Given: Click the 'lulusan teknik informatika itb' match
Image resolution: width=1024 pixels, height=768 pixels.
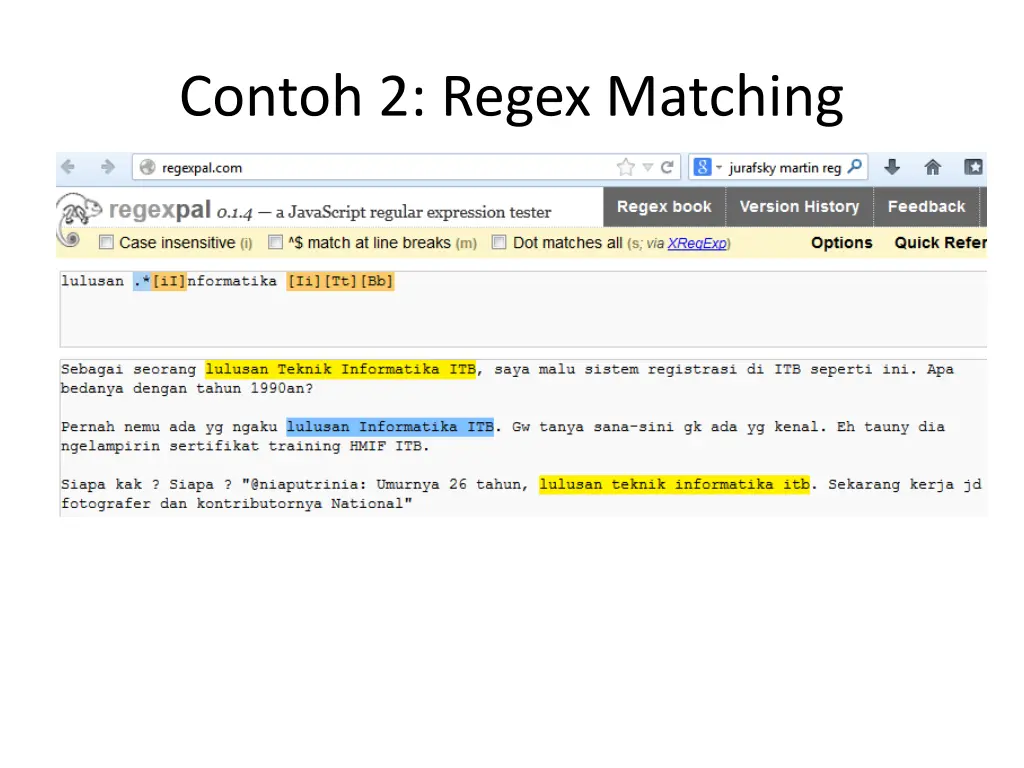Looking at the screenshot, I should pos(674,484).
